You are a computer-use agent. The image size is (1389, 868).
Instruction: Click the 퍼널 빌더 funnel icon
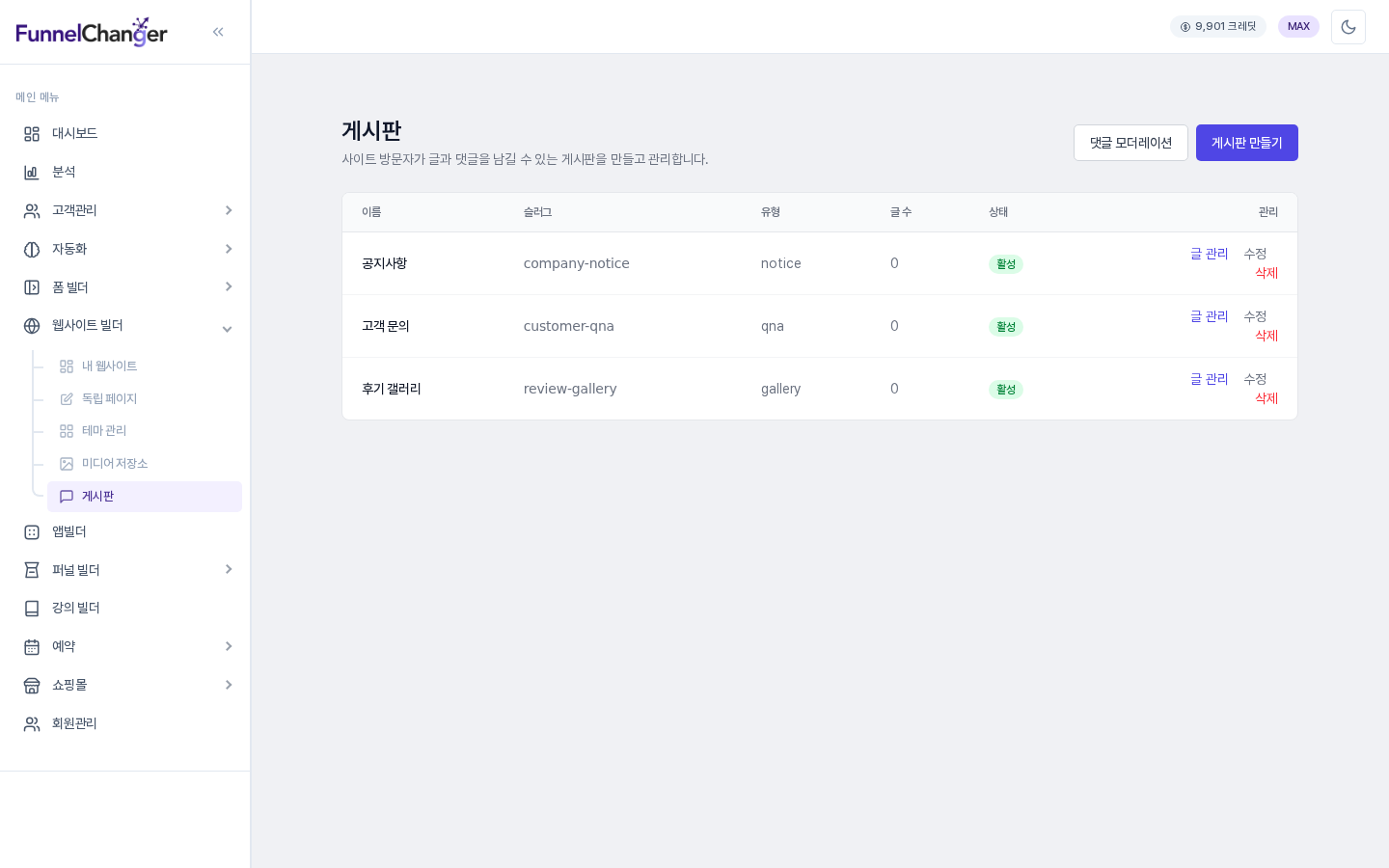(32, 570)
